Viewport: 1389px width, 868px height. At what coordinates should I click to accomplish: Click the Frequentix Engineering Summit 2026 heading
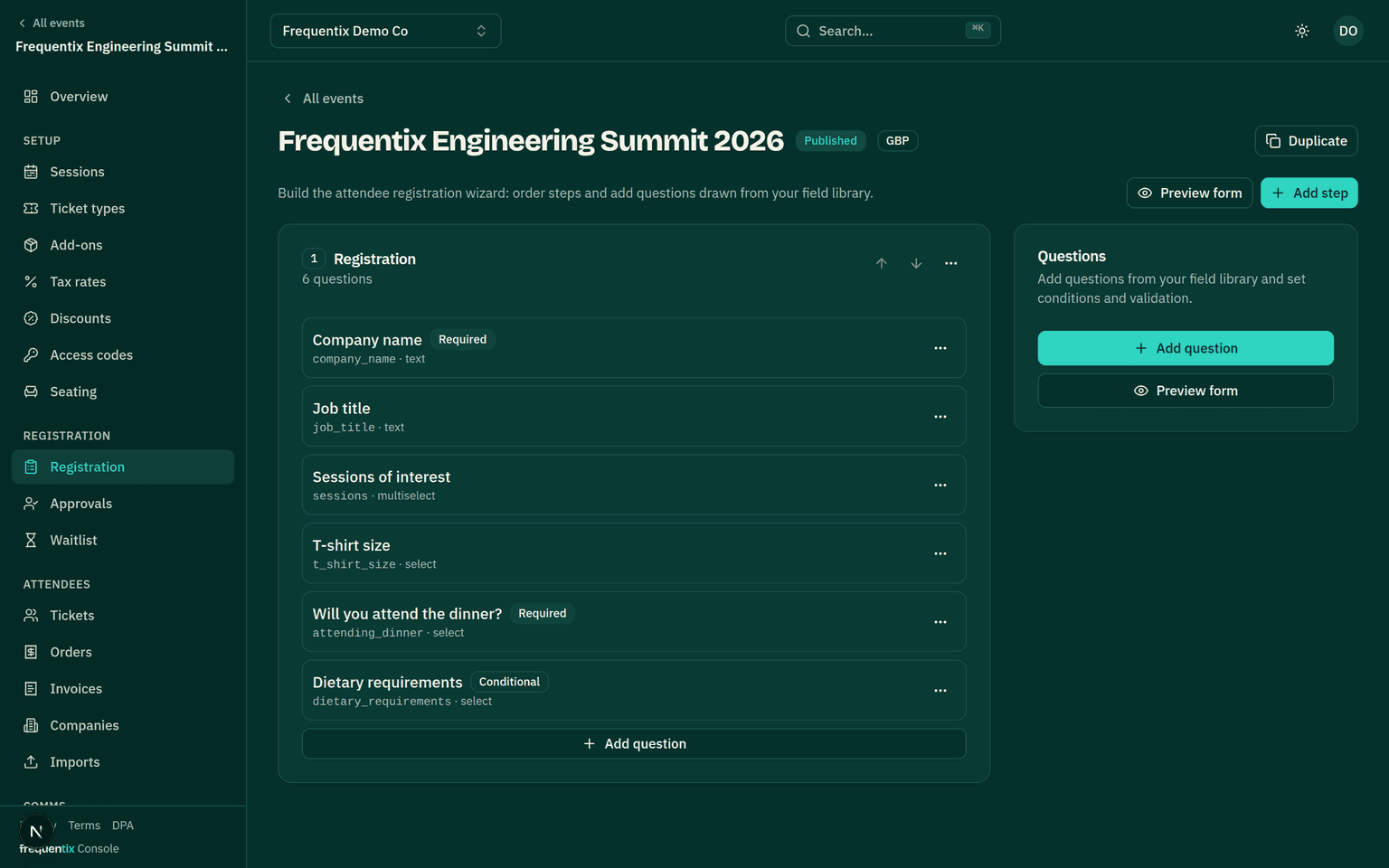pyautogui.click(x=531, y=141)
